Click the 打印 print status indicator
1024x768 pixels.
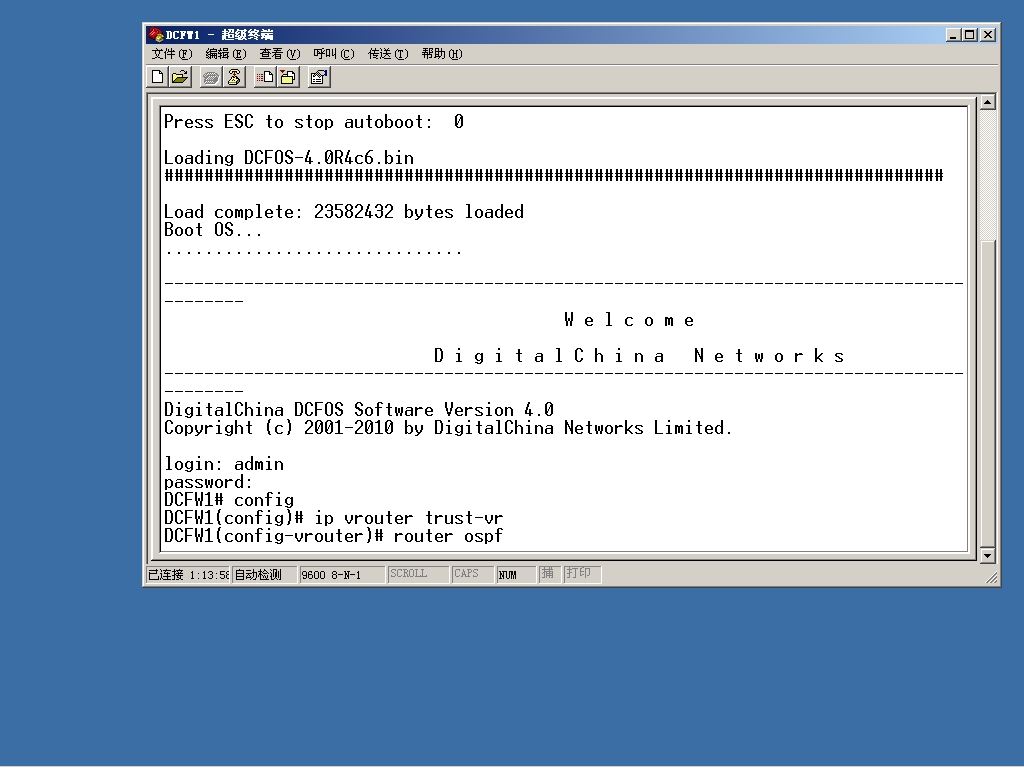tap(582, 574)
